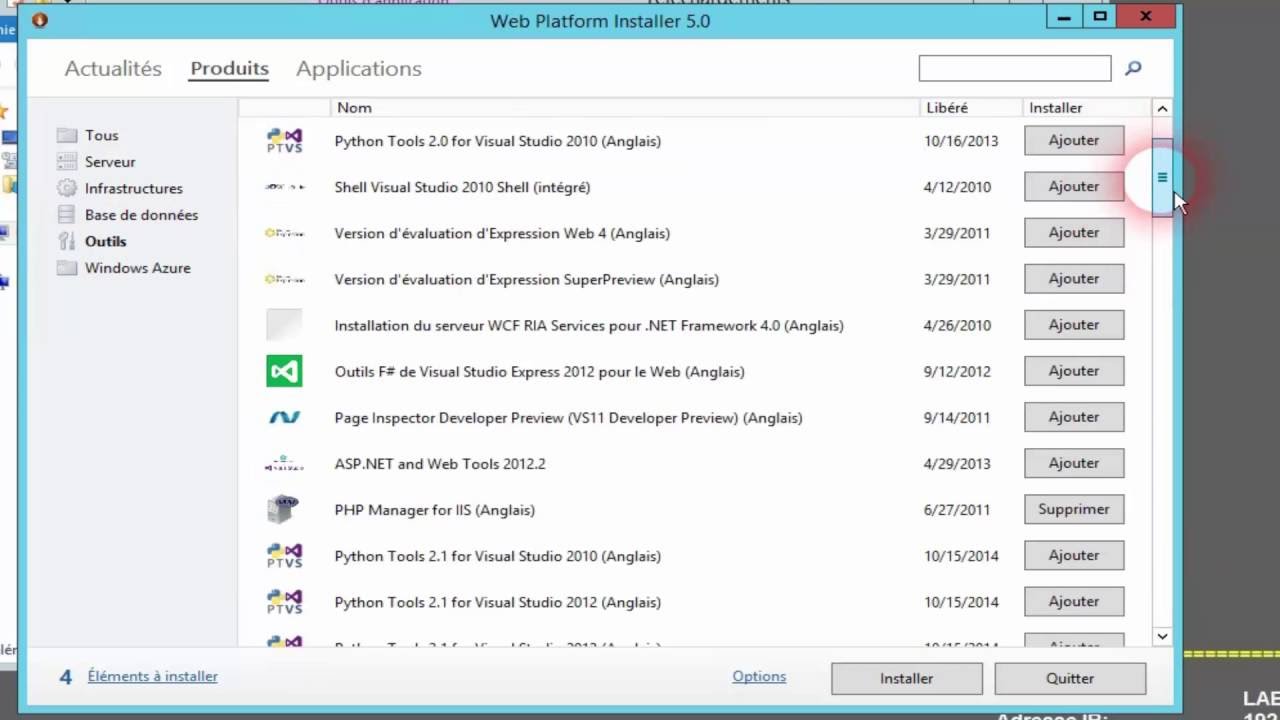Click the release date 4/29/2013

pos(957,464)
